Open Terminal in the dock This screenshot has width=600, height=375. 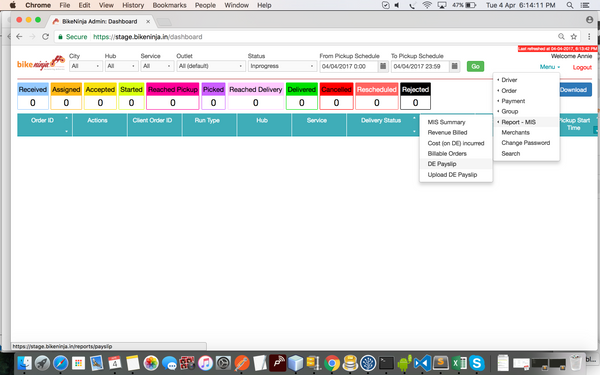(386, 363)
